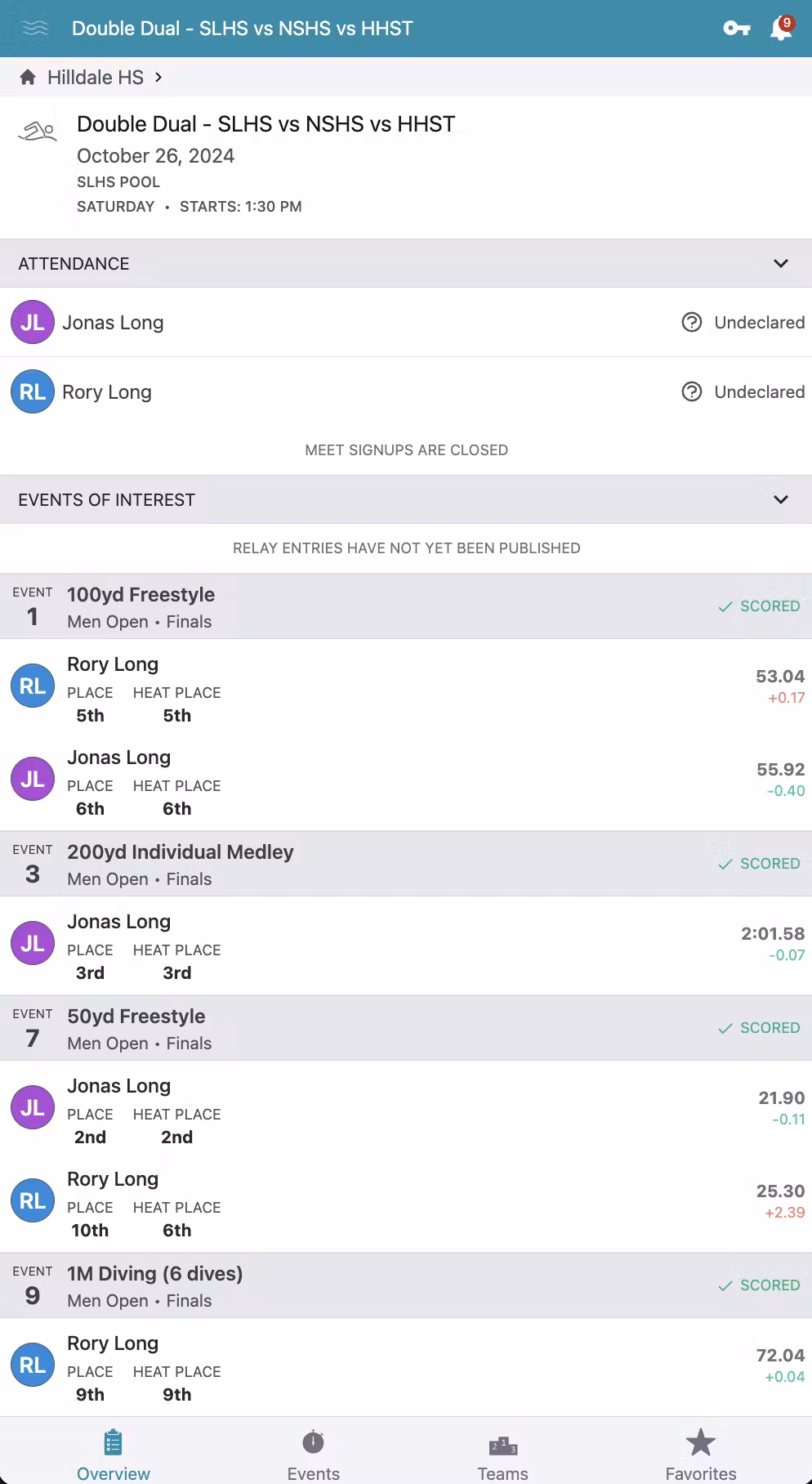Viewport: 812px width, 1484px height.
Task: Open notifications bell with badge
Action: point(781,29)
